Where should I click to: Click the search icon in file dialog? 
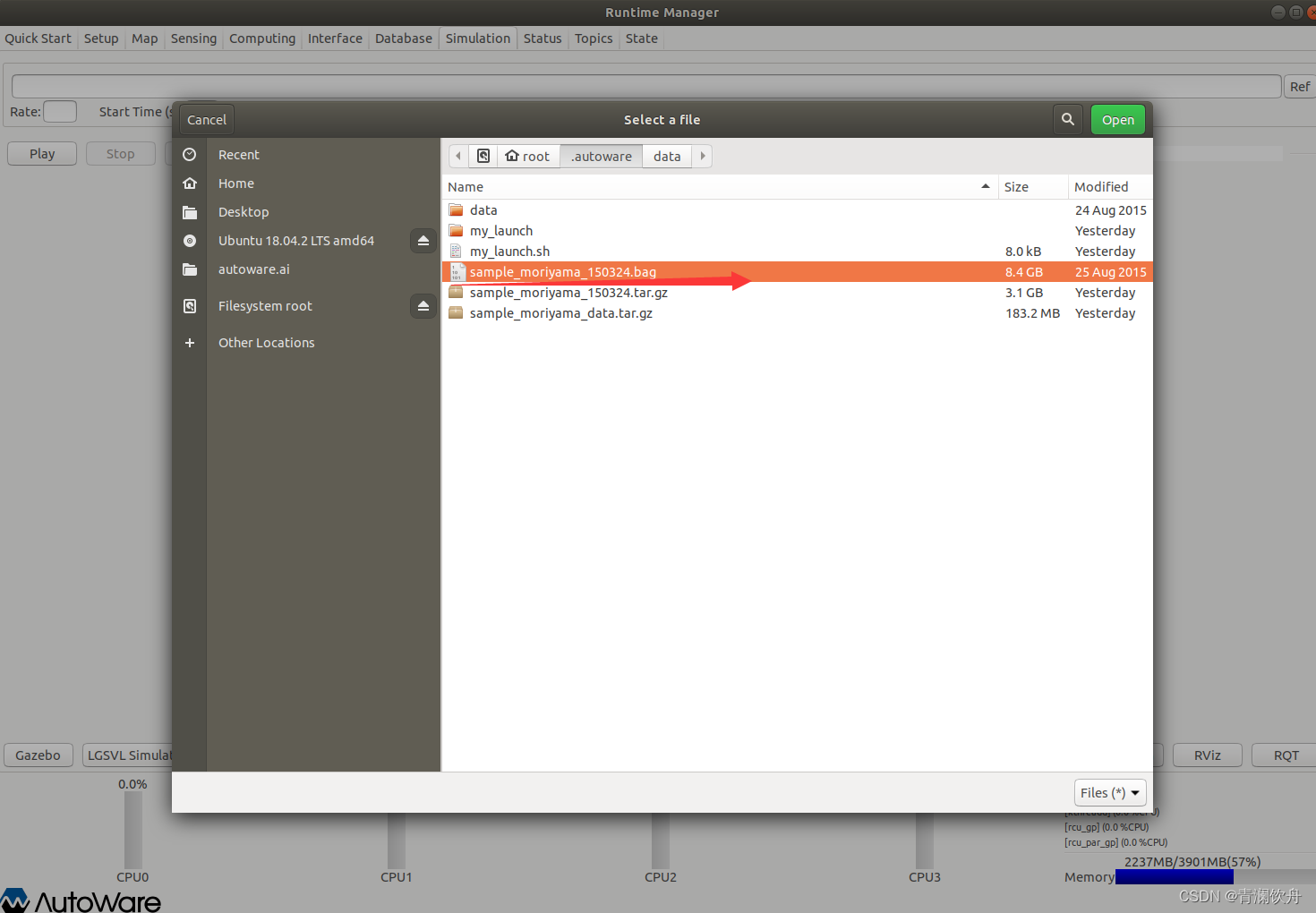click(x=1067, y=119)
